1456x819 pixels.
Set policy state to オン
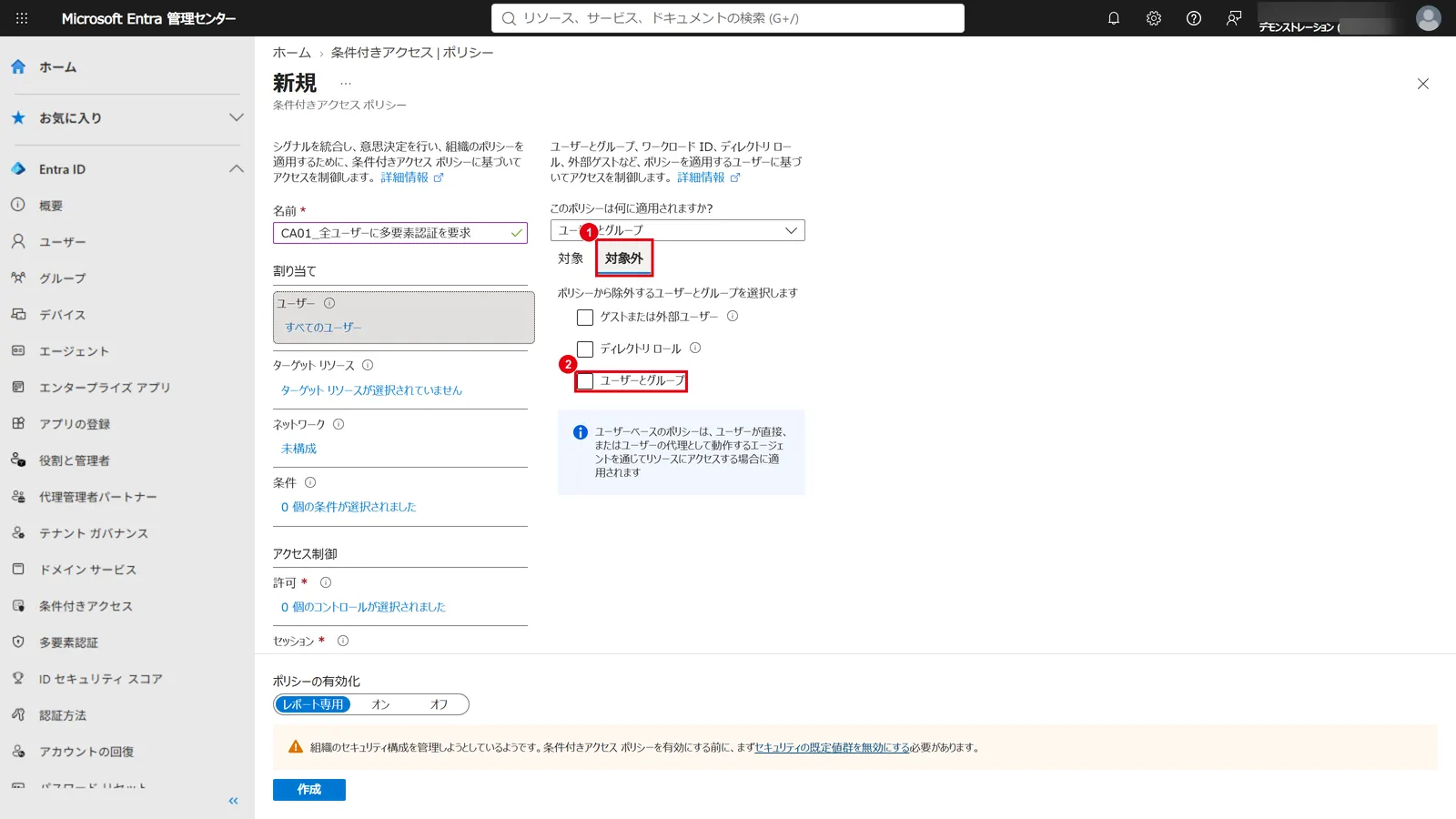pos(380,704)
